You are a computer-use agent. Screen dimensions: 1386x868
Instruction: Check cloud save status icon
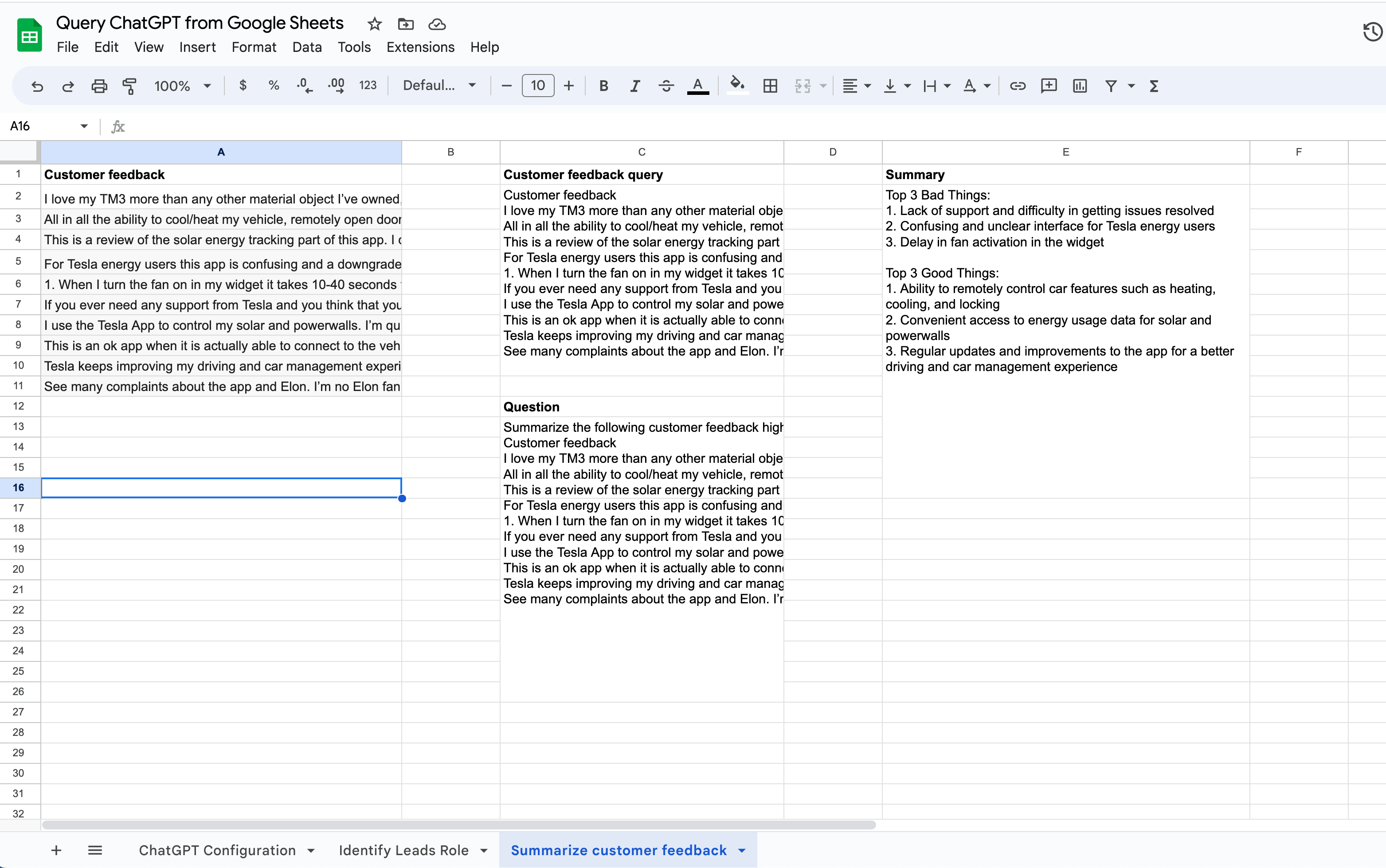437,24
